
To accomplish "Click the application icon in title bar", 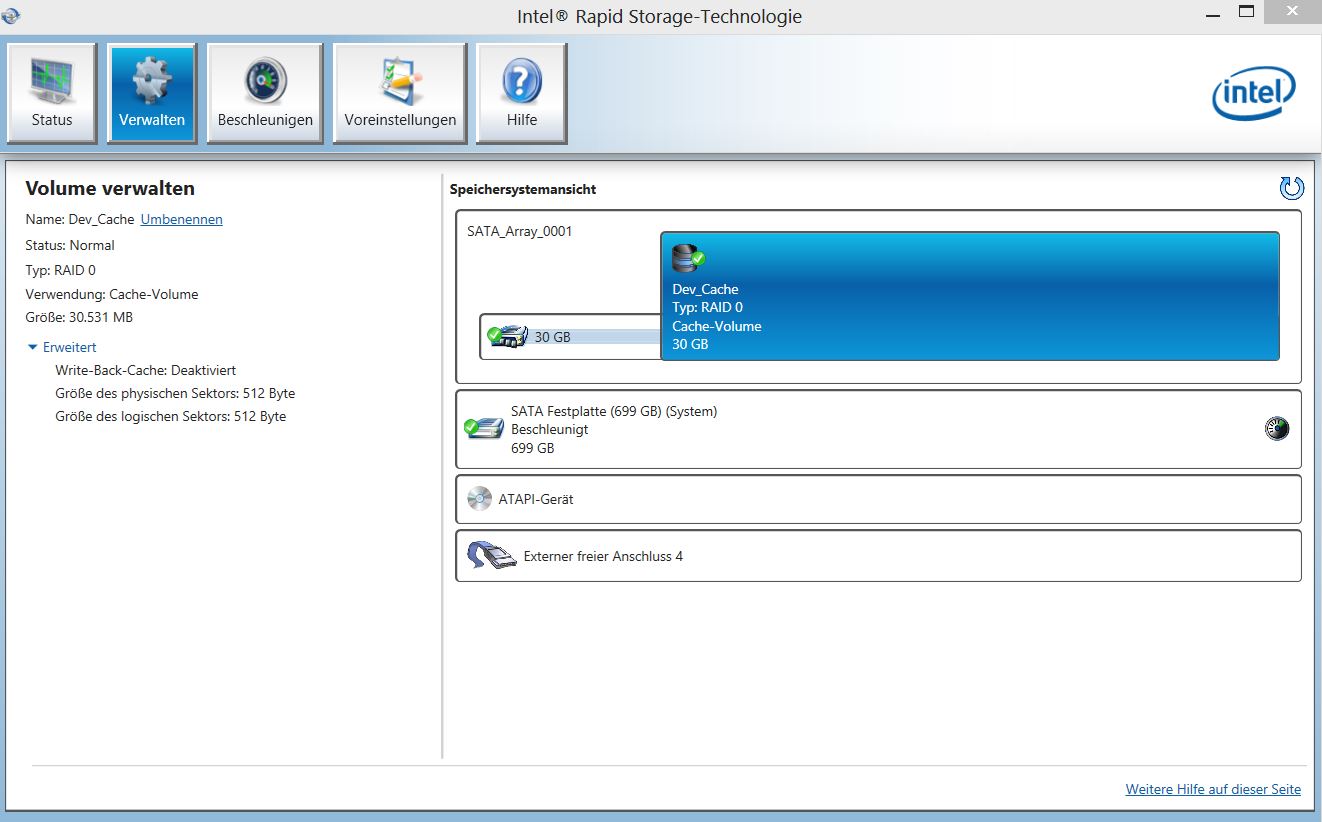I will tap(11, 14).
